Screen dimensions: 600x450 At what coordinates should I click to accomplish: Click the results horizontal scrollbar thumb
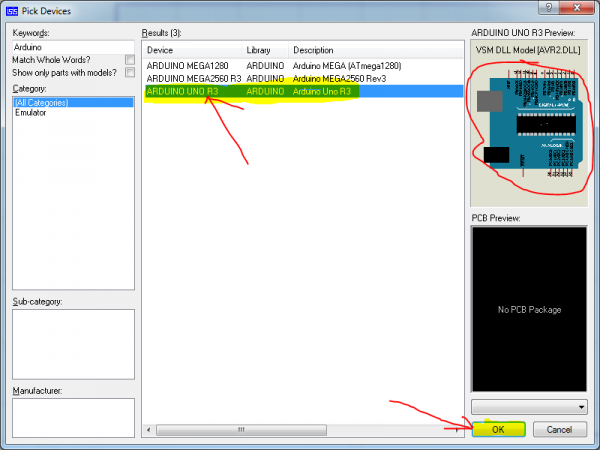(x=241, y=430)
